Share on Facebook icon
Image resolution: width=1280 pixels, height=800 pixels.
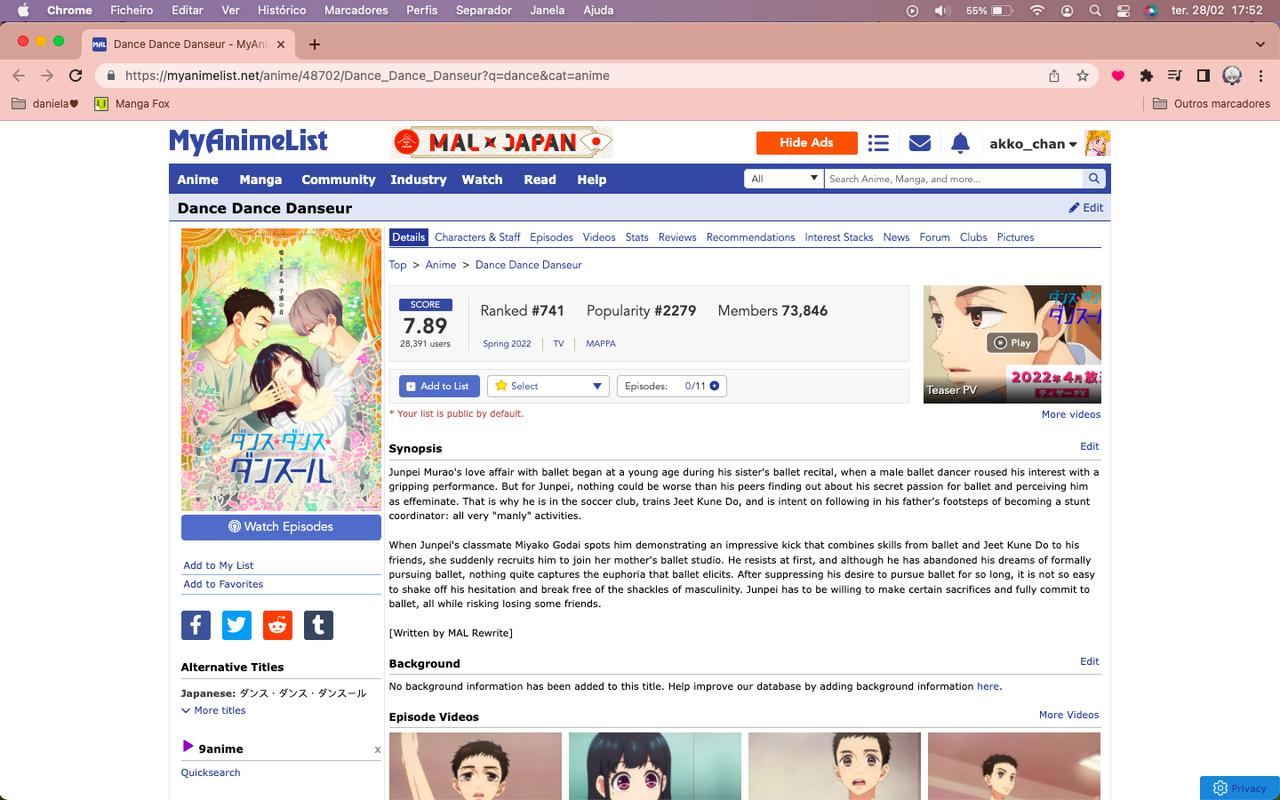pyautogui.click(x=196, y=625)
